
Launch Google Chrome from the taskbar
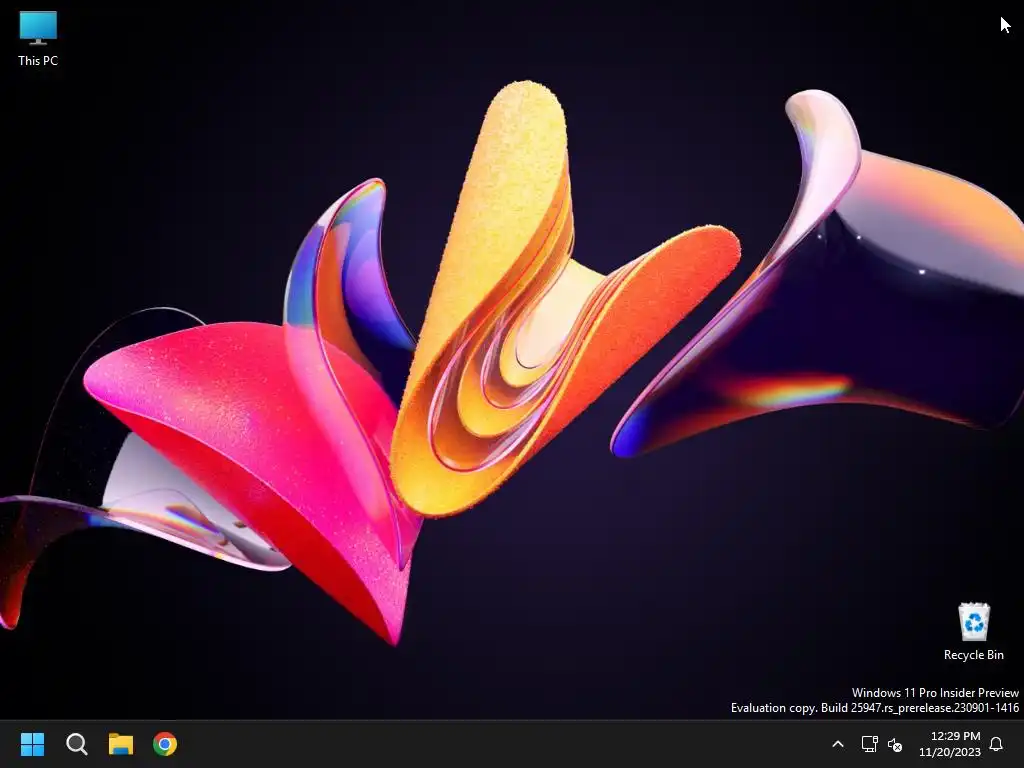click(165, 744)
